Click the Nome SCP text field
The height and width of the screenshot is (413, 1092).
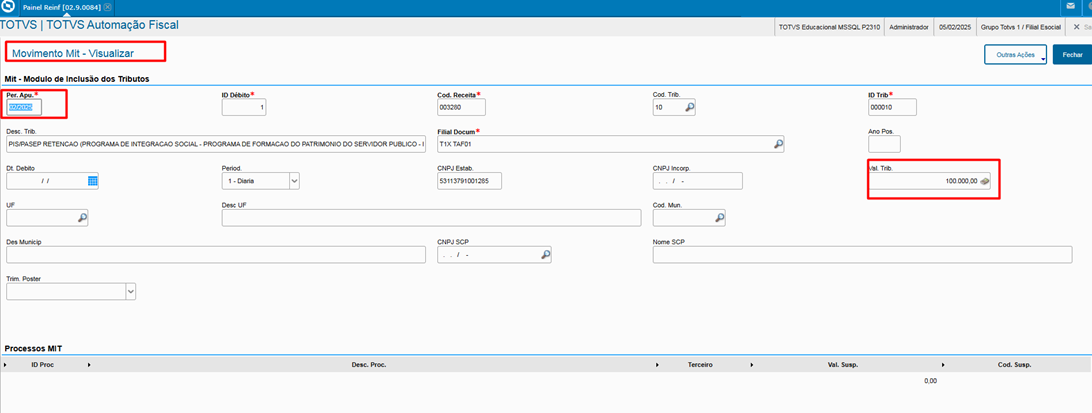click(870, 254)
